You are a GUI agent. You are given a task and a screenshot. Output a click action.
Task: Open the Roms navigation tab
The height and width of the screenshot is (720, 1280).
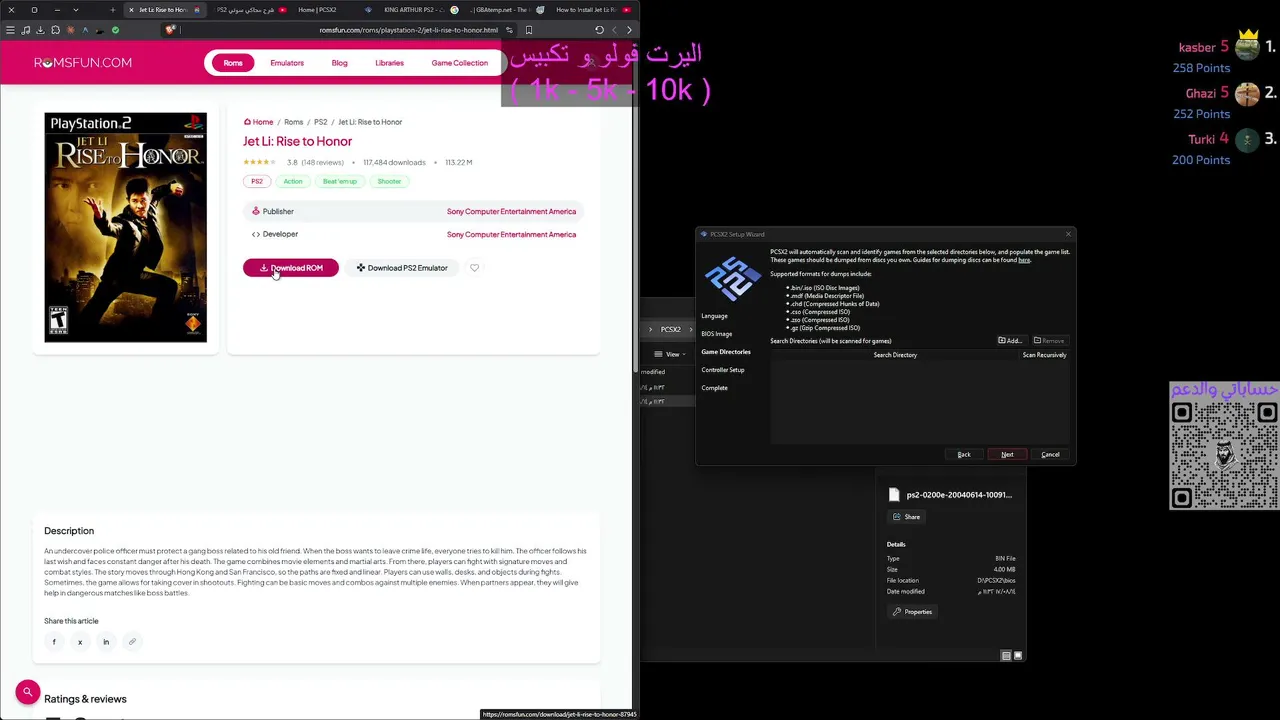click(233, 63)
